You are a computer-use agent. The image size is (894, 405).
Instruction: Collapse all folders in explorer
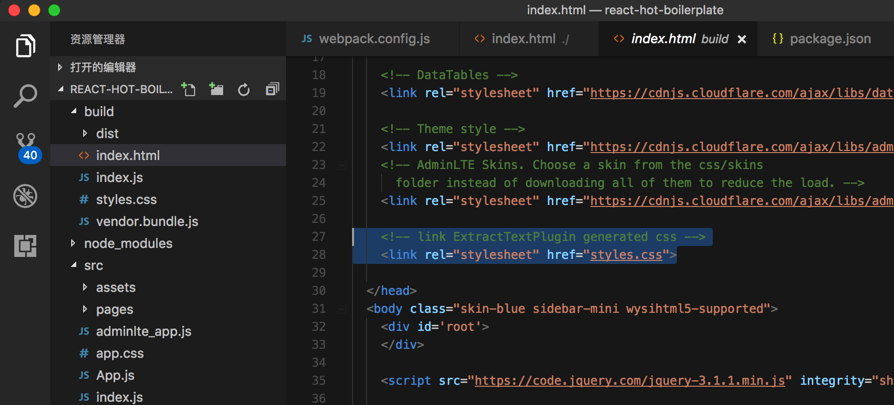(x=272, y=90)
